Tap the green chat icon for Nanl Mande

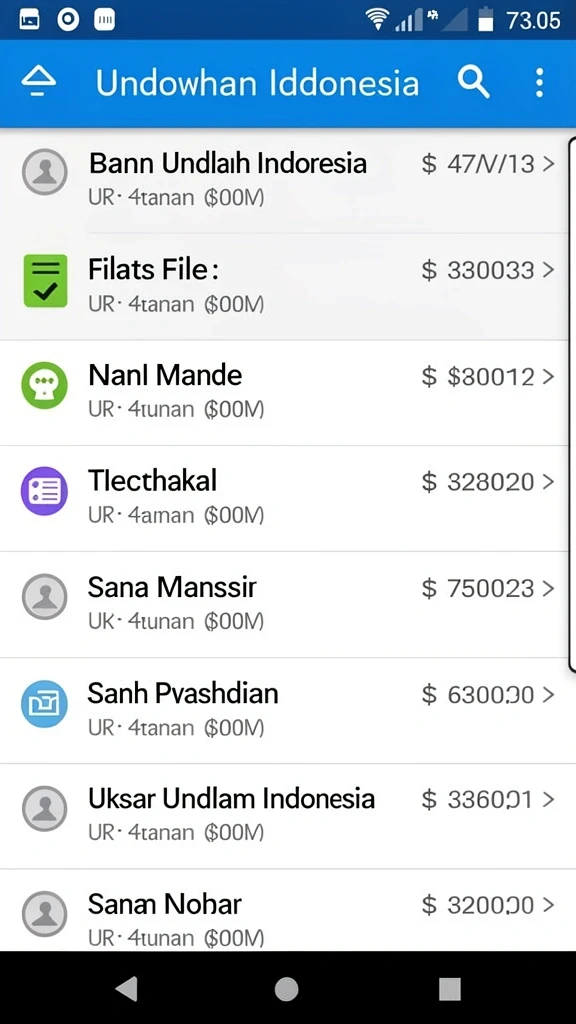44,386
